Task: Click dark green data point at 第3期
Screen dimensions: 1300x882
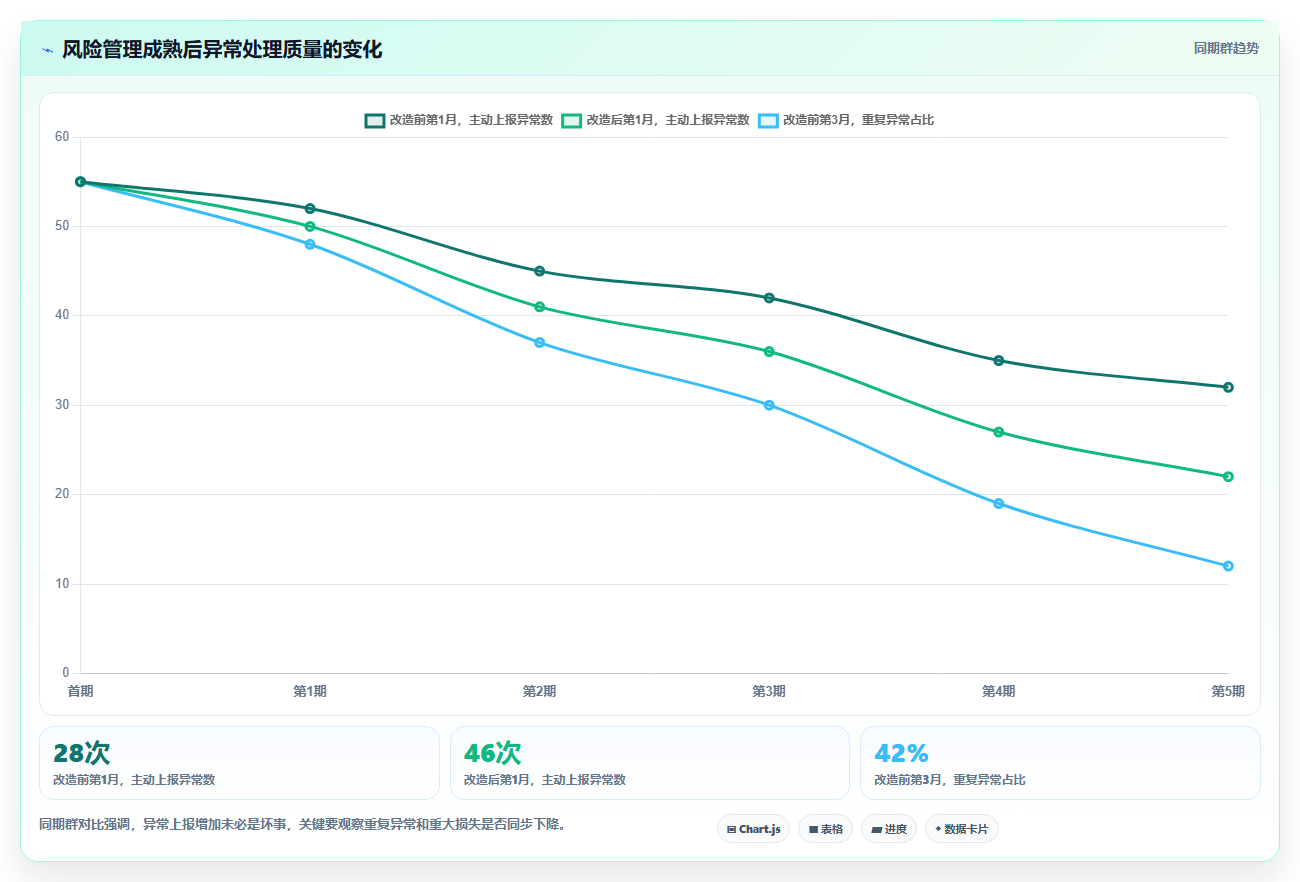Action: pyautogui.click(x=769, y=298)
